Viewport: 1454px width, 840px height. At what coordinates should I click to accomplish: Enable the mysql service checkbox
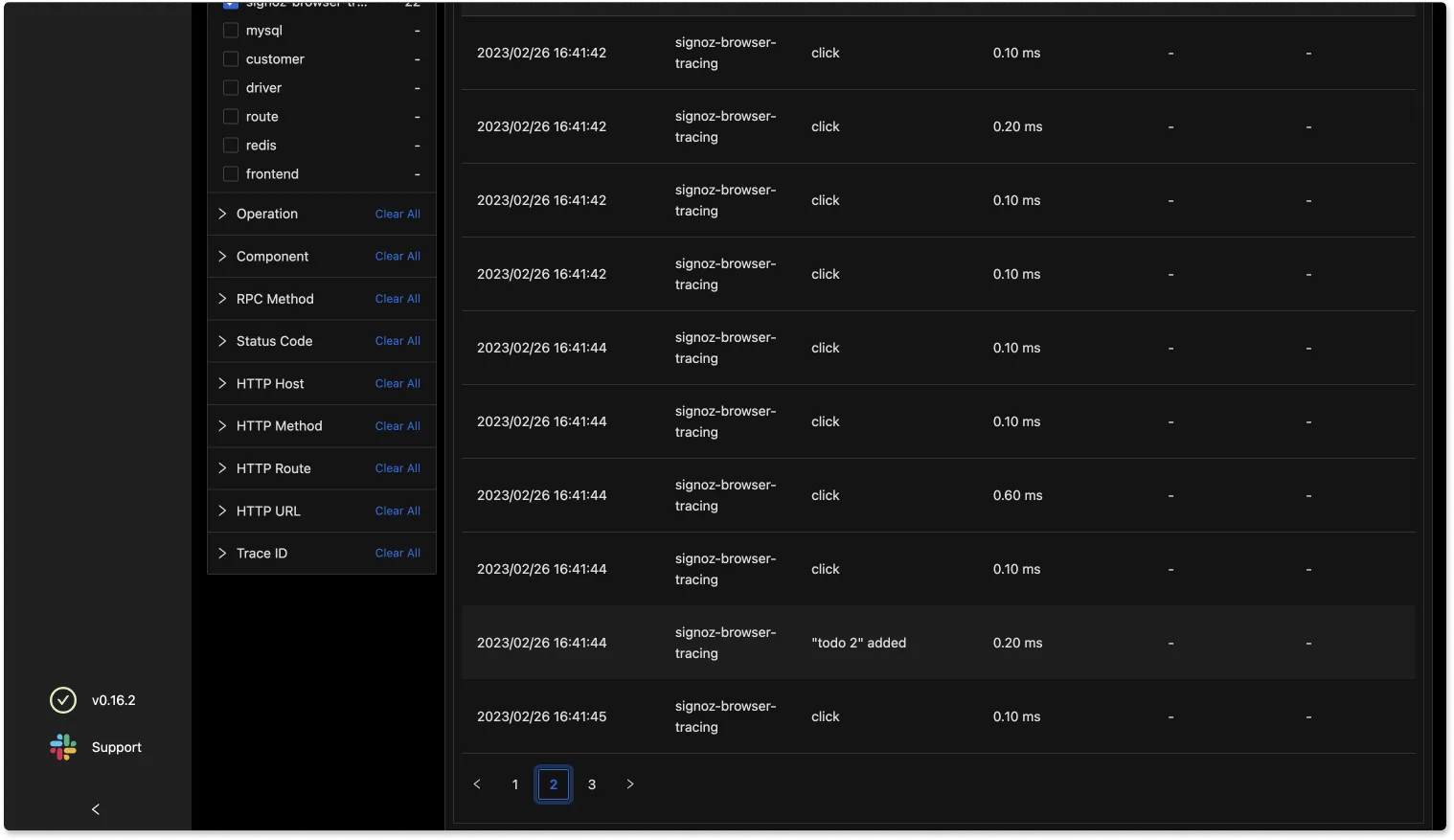231,31
